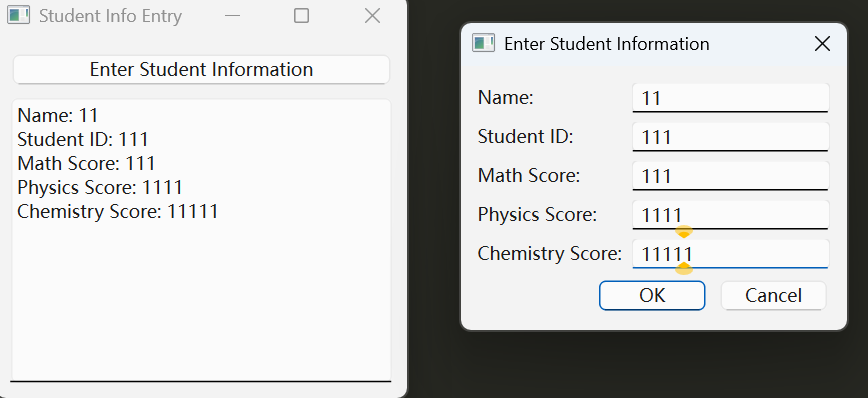Viewport: 868px width, 398px height.
Task: Cancel the student information dialog
Action: coord(773,296)
